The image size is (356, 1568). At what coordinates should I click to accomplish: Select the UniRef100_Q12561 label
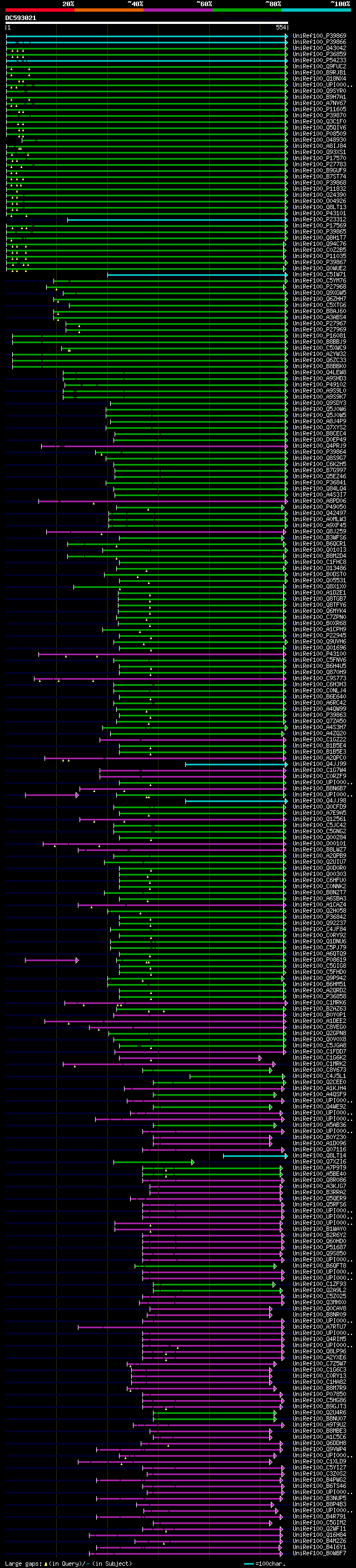pyautogui.click(x=319, y=819)
